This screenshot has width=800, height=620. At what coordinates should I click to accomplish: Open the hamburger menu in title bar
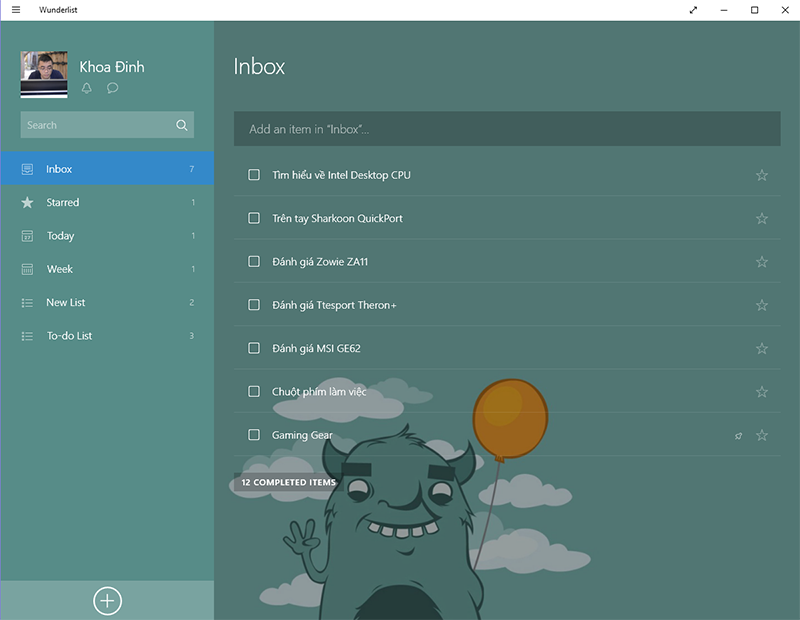point(16,10)
